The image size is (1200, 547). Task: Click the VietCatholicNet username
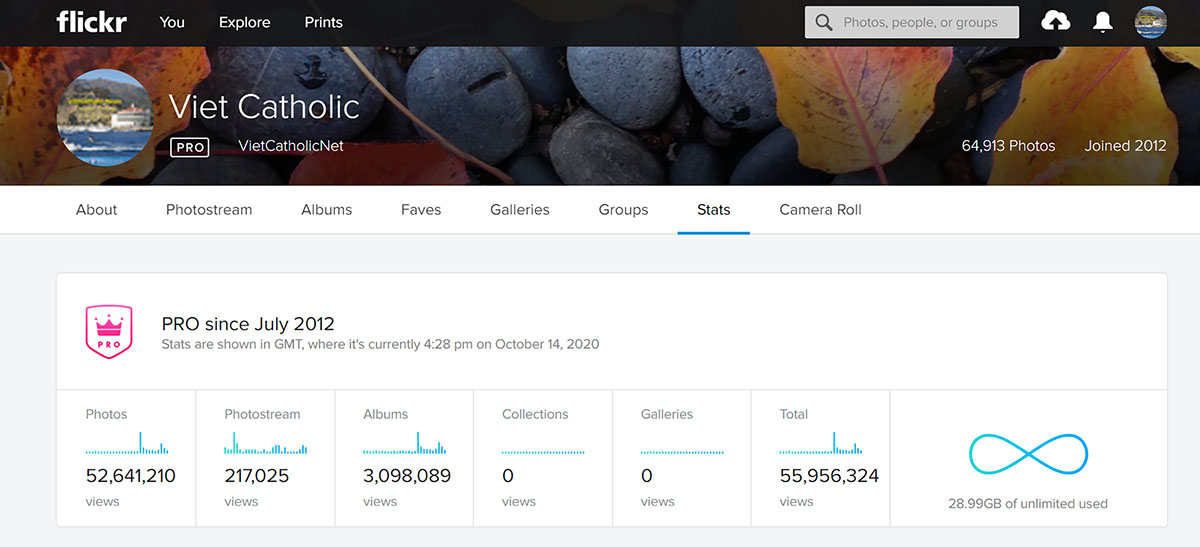[x=291, y=146]
